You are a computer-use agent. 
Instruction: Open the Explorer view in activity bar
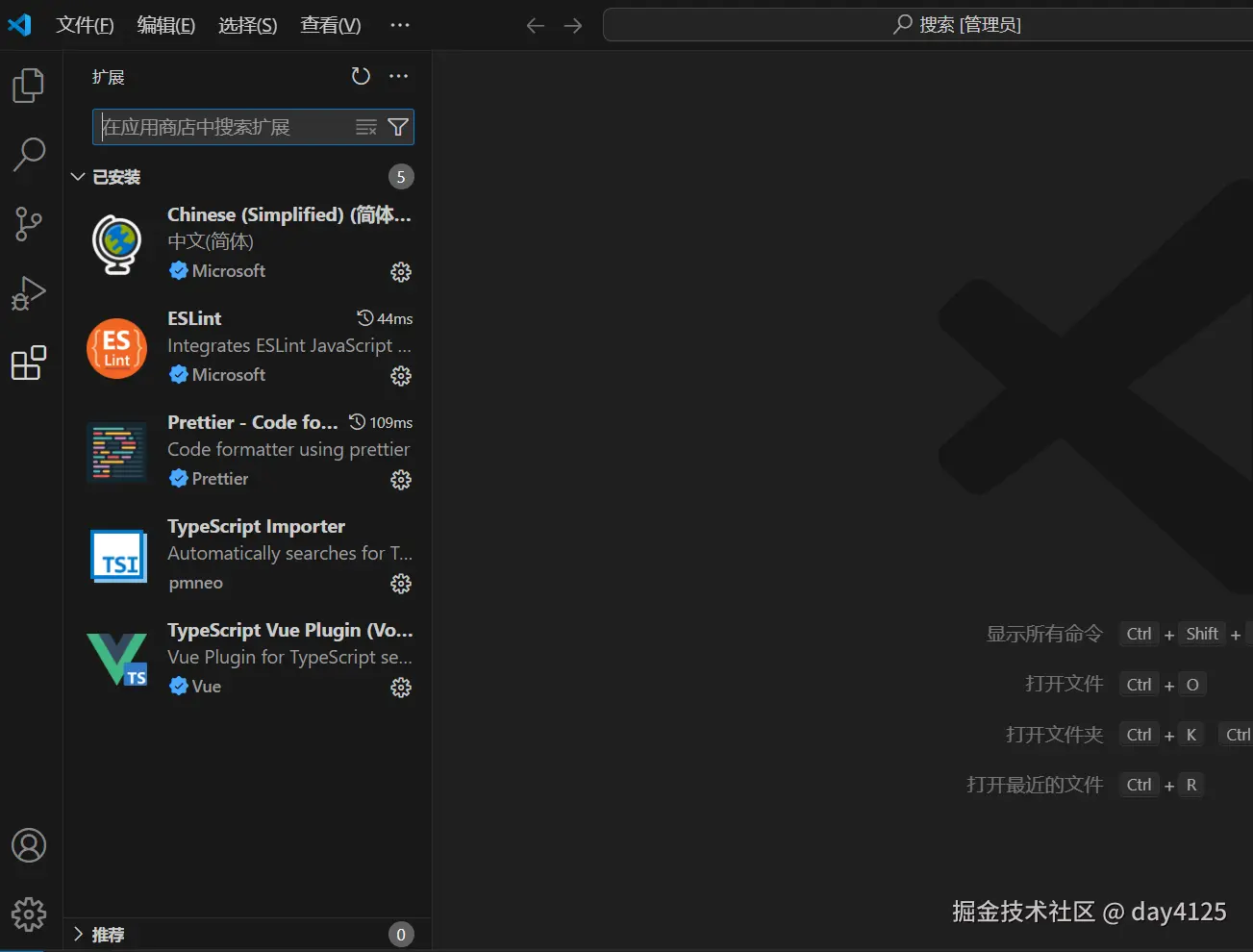coord(29,86)
